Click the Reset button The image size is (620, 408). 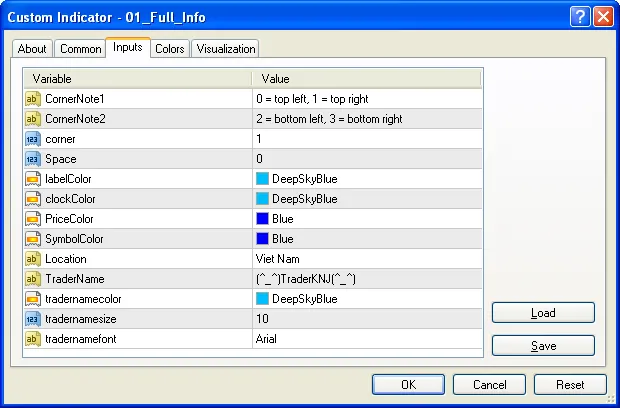[570, 385]
